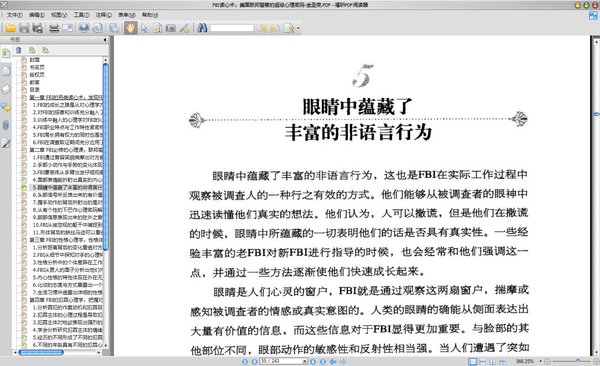Open the 第一章 chapter bookmark
The image size is (600, 366).
(66, 97)
